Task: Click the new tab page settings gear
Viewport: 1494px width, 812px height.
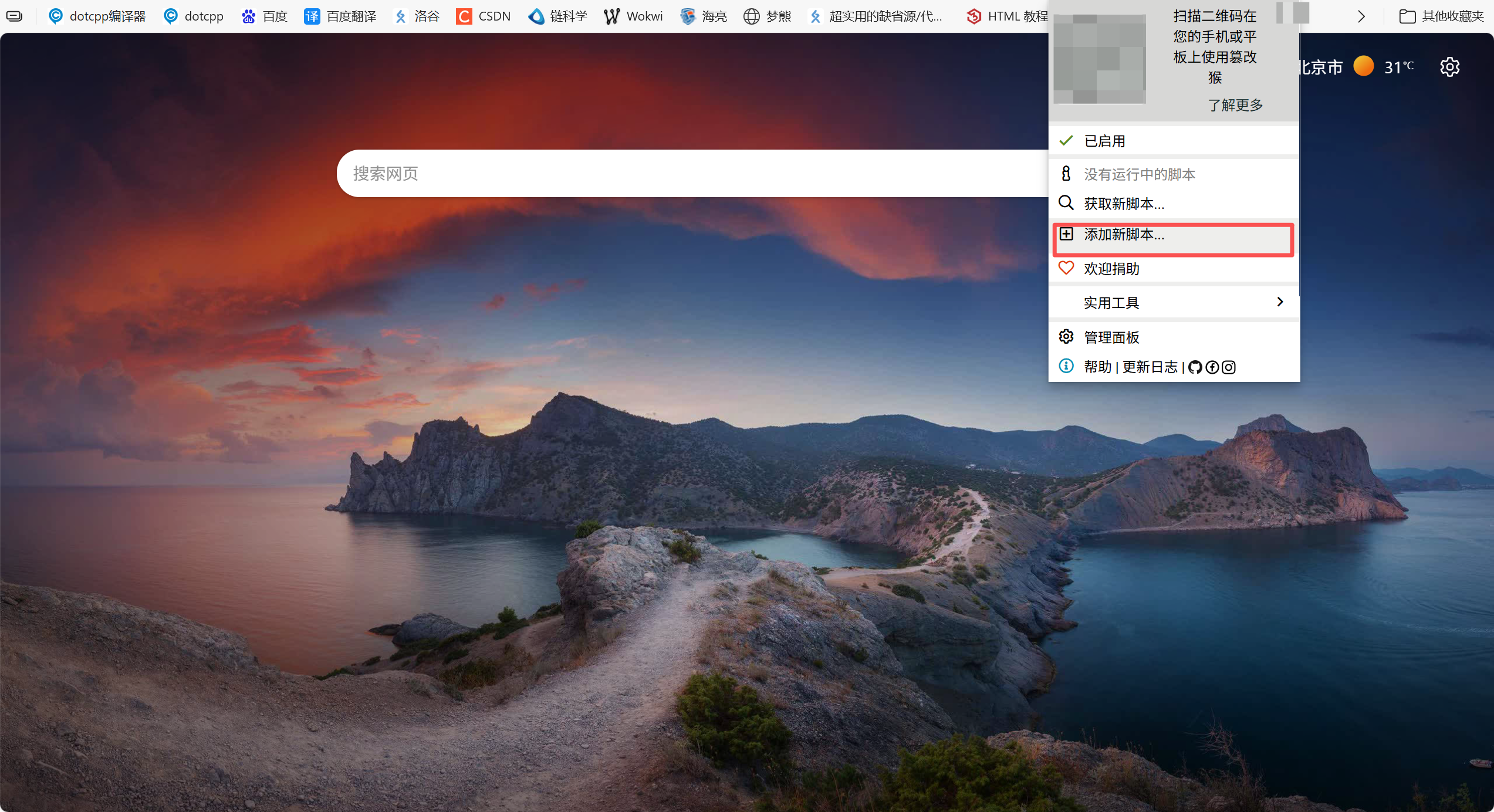Action: [1449, 67]
